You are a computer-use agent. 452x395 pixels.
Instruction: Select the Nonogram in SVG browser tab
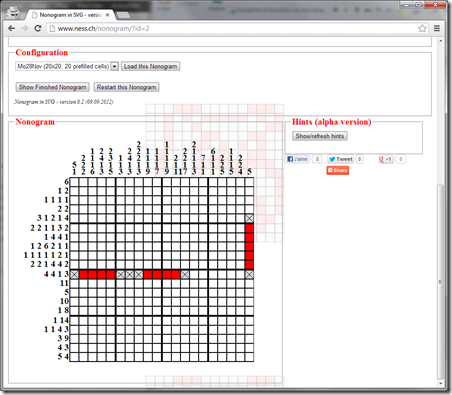[x=70, y=15]
